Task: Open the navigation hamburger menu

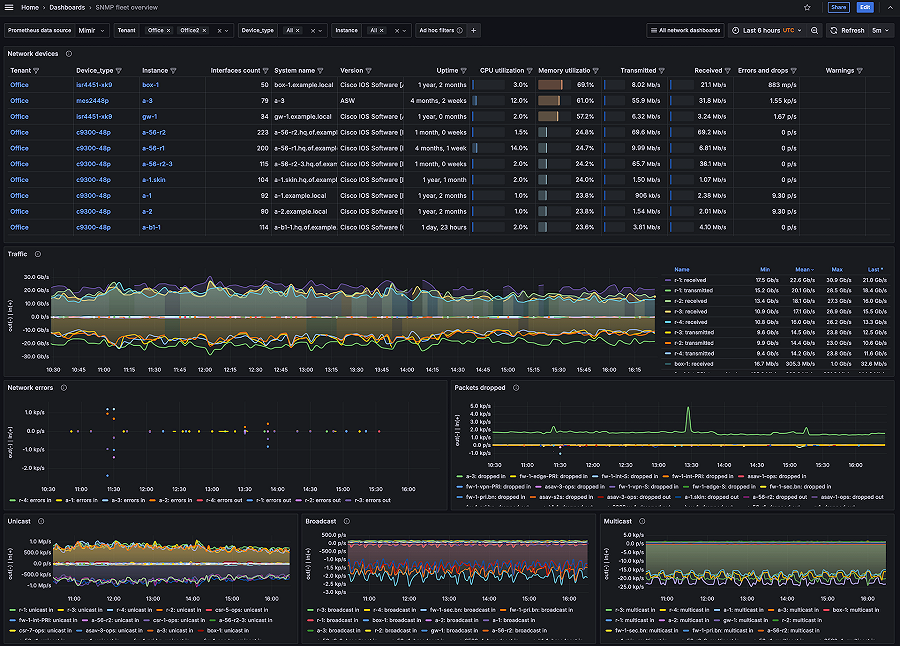Action: [9, 7]
